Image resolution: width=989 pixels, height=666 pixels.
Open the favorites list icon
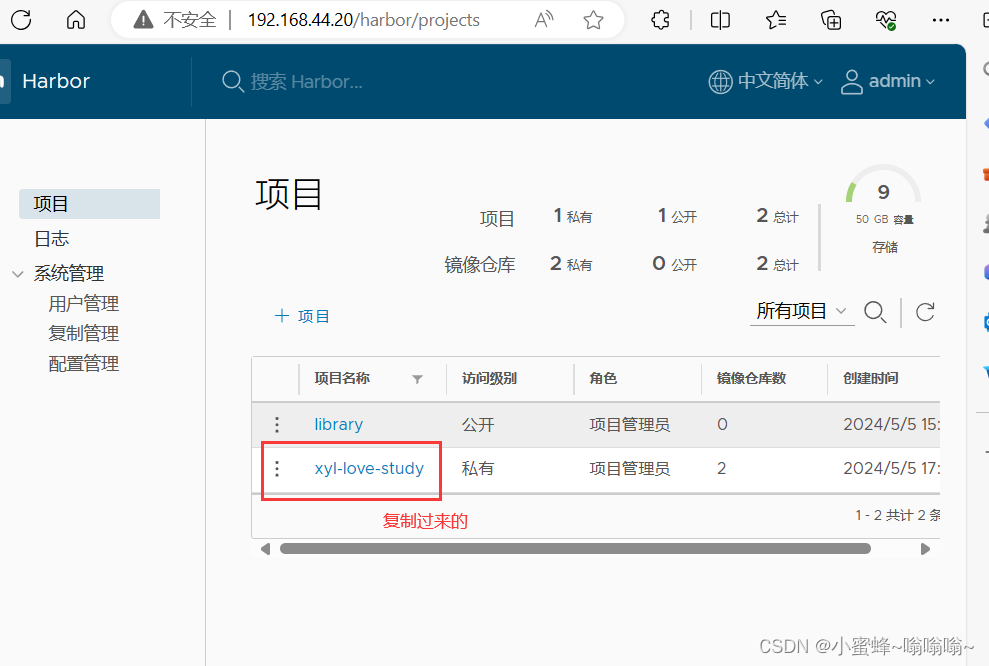pos(776,20)
